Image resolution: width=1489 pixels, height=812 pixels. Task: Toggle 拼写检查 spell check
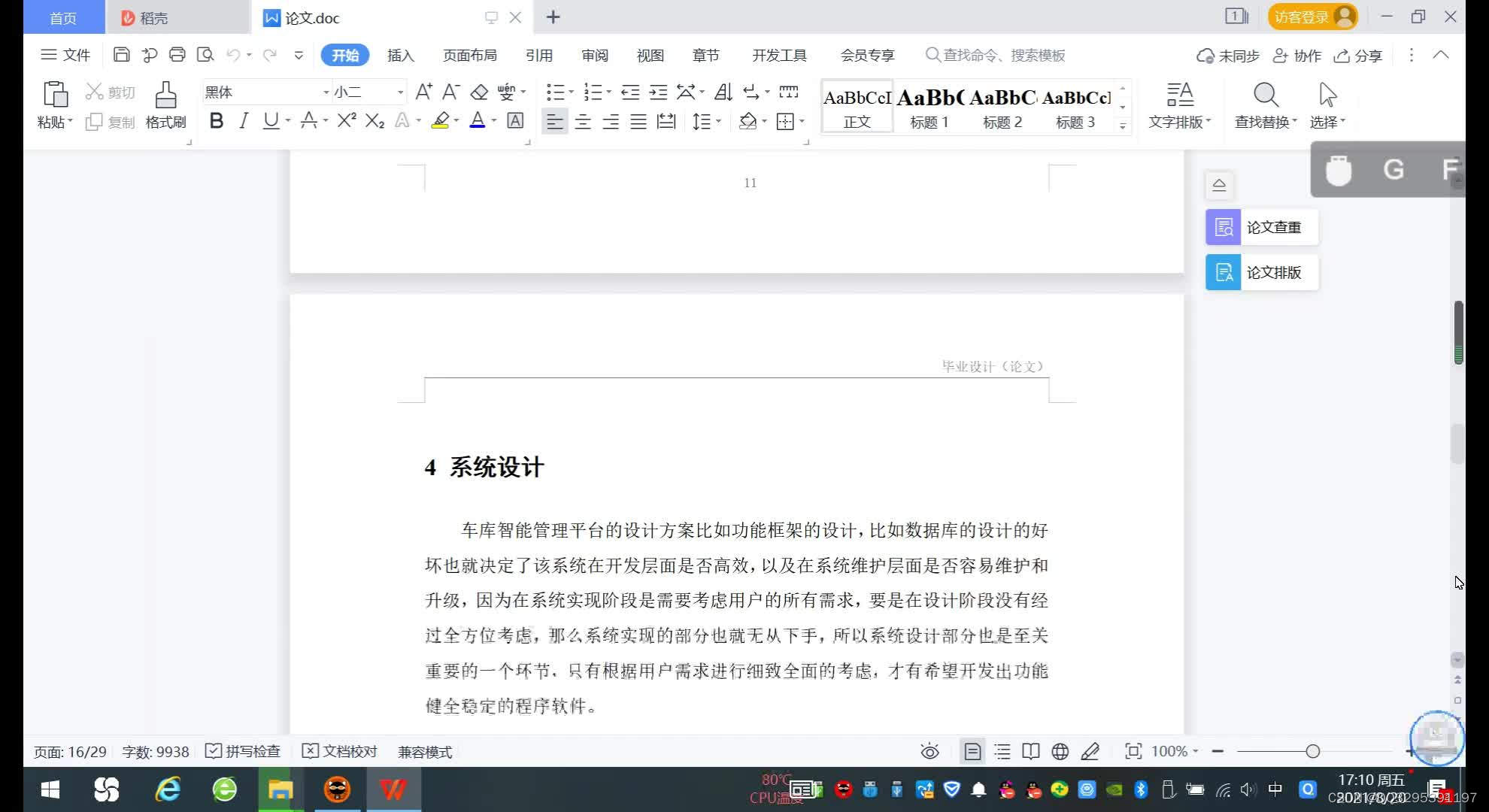pyautogui.click(x=243, y=751)
